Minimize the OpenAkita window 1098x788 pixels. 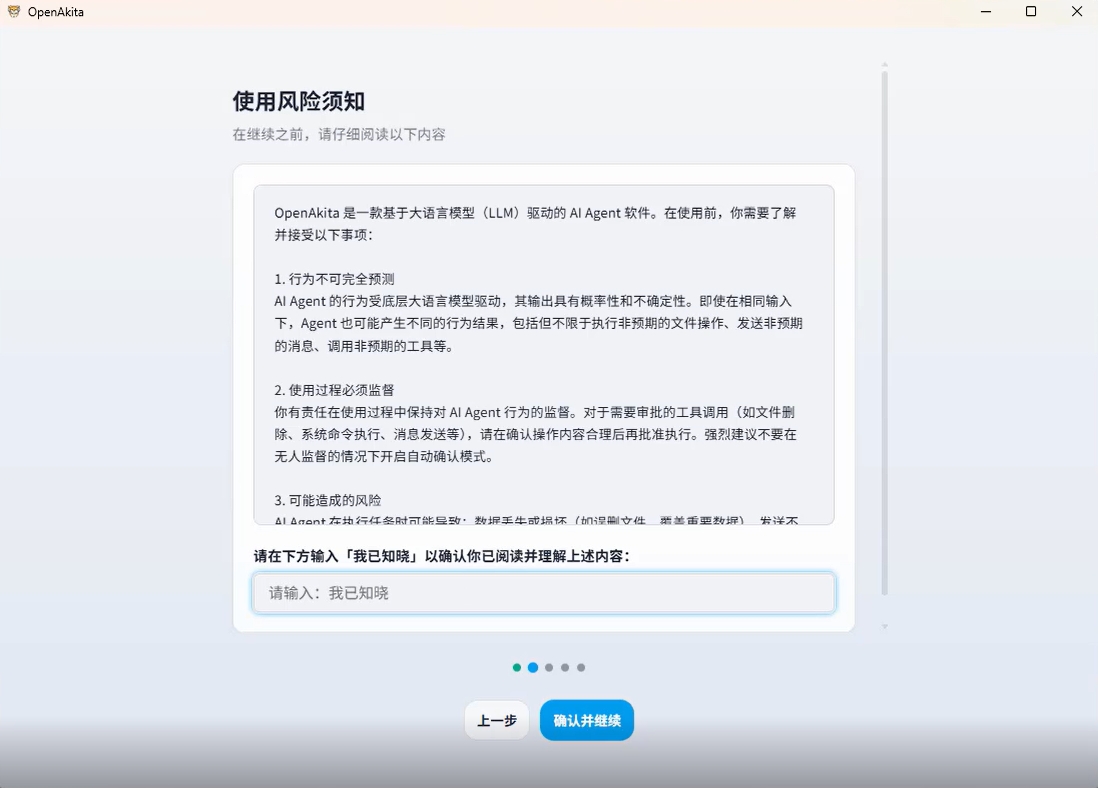pos(986,12)
